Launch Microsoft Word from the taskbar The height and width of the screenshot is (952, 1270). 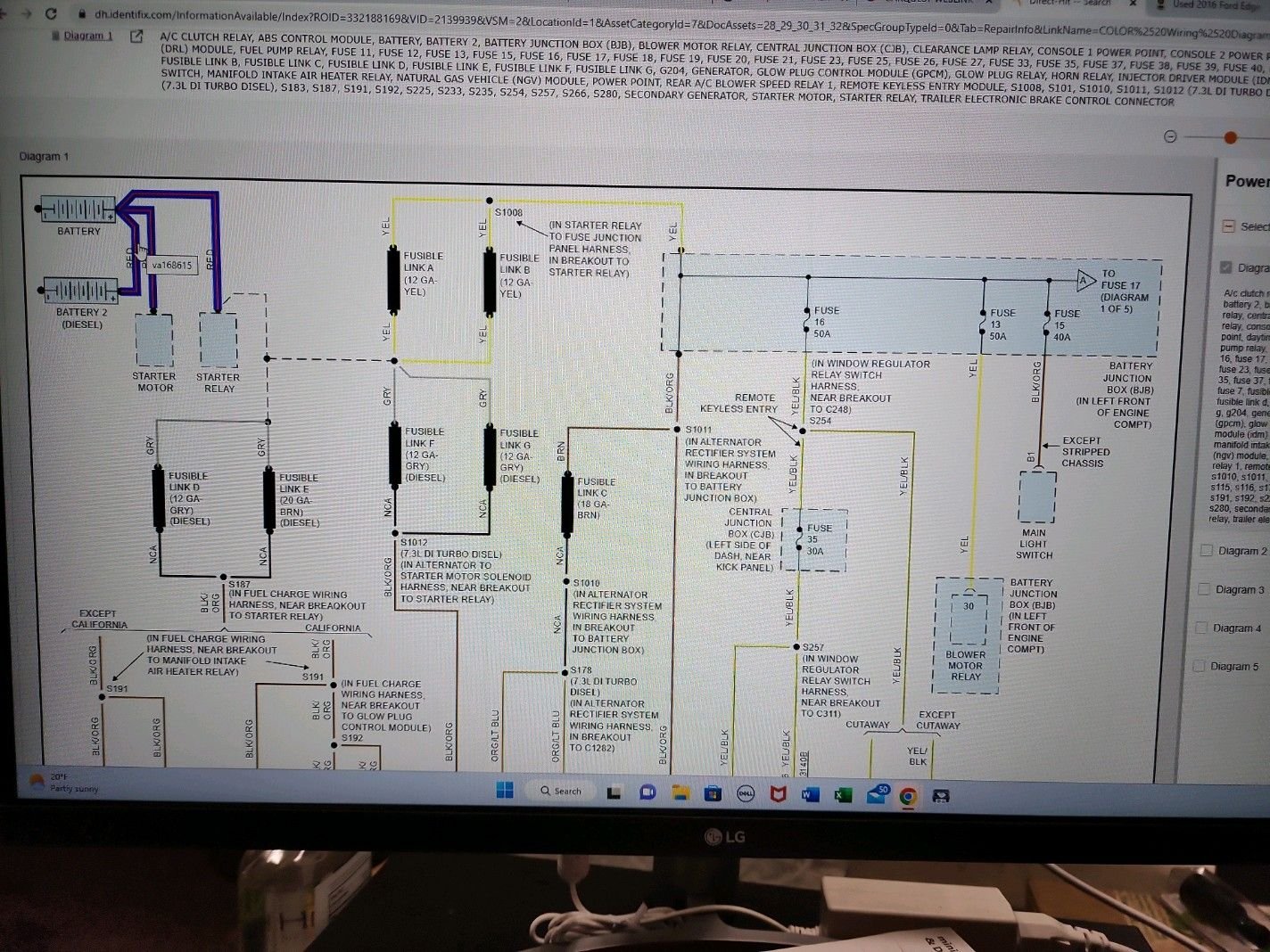click(x=811, y=793)
